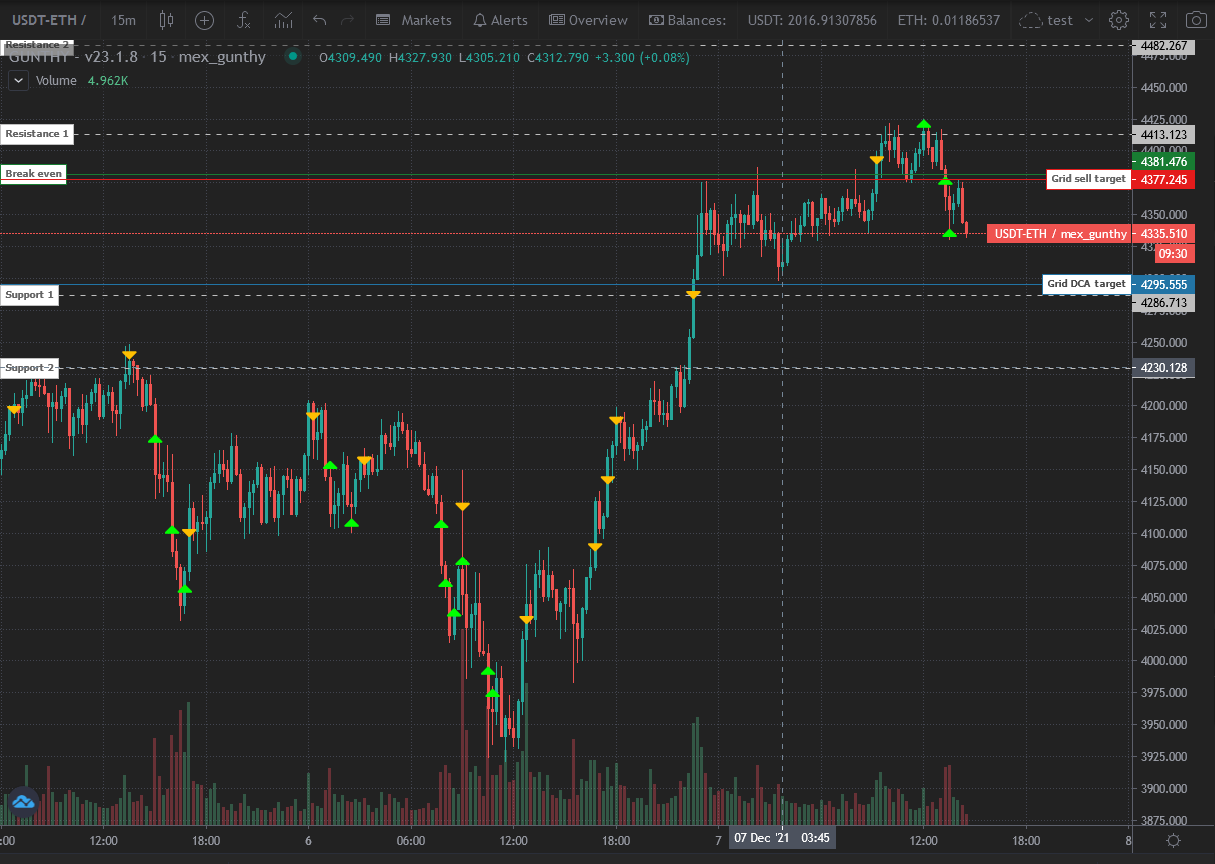Click the 4230.128 support price label
Viewport: 1215px width, 864px height.
(x=1163, y=368)
